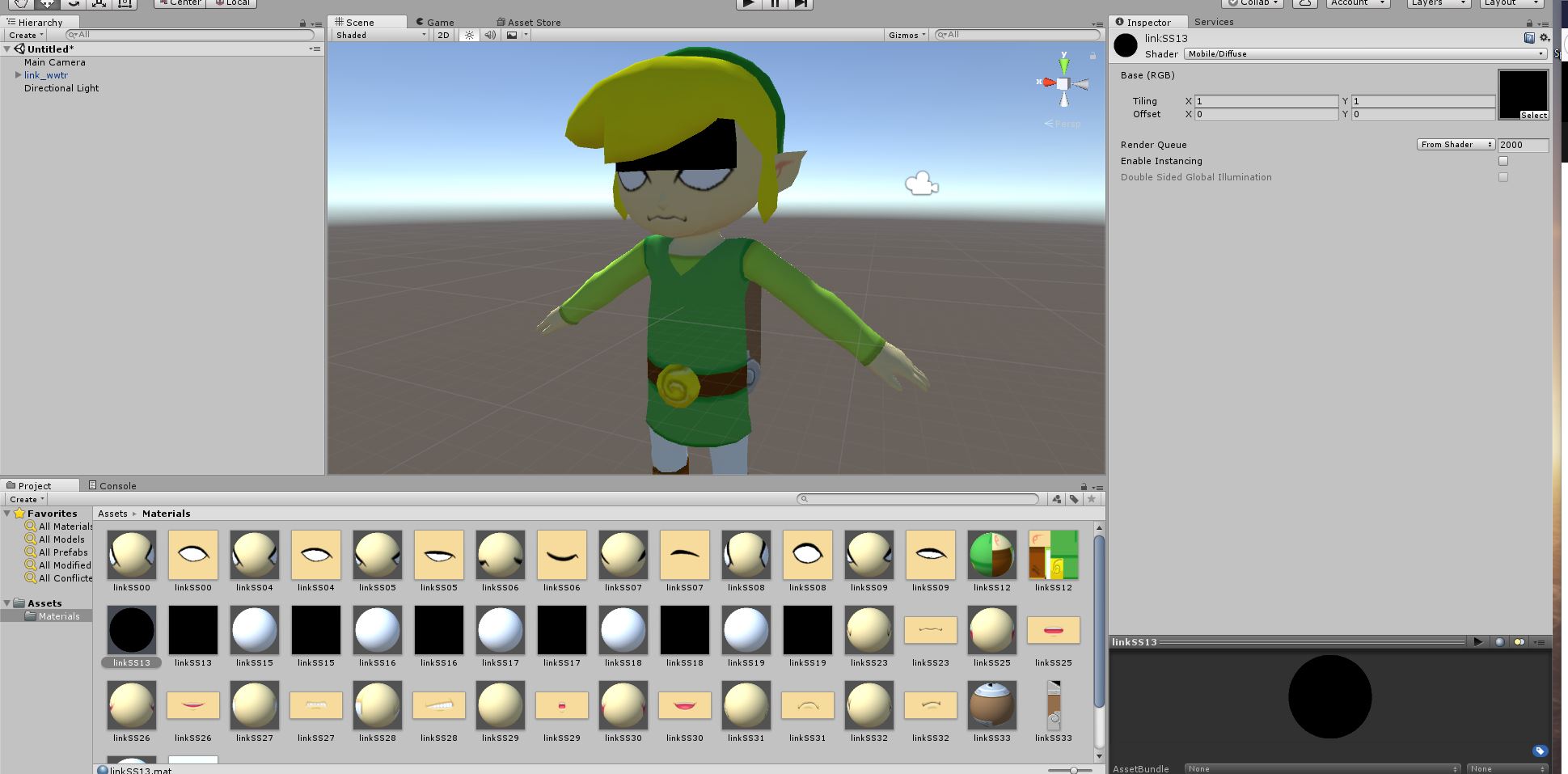Viewport: 1568px width, 774px height.
Task: Open the Mobile/Diffuse Shader dropdown
Action: tap(1365, 54)
